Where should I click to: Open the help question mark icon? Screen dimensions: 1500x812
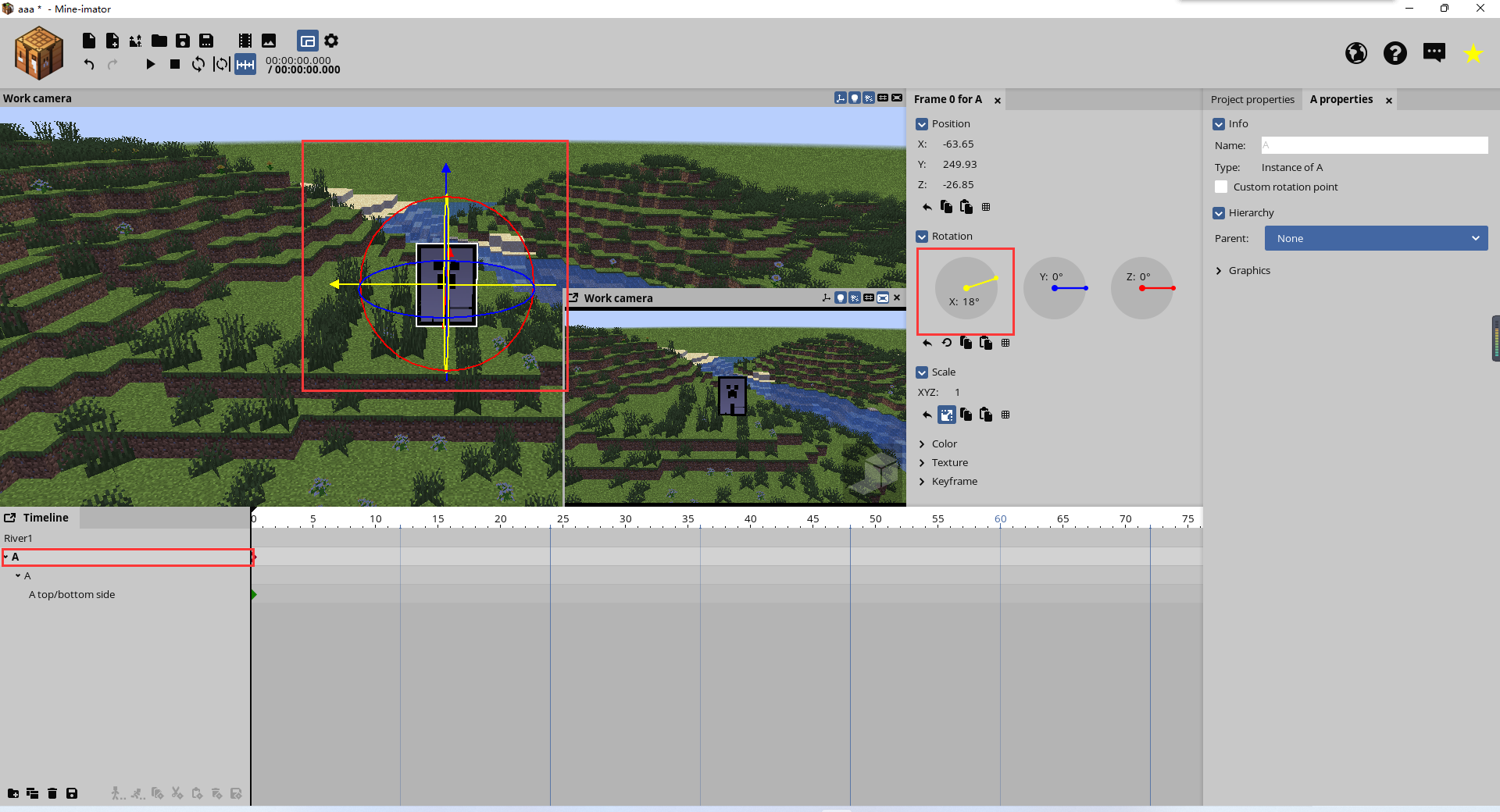point(1395,53)
